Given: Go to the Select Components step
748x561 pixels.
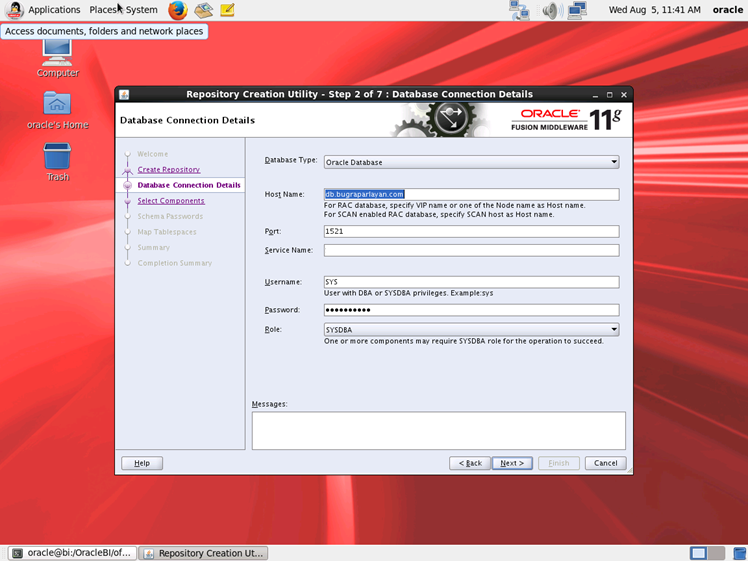Looking at the screenshot, I should pos(171,201).
